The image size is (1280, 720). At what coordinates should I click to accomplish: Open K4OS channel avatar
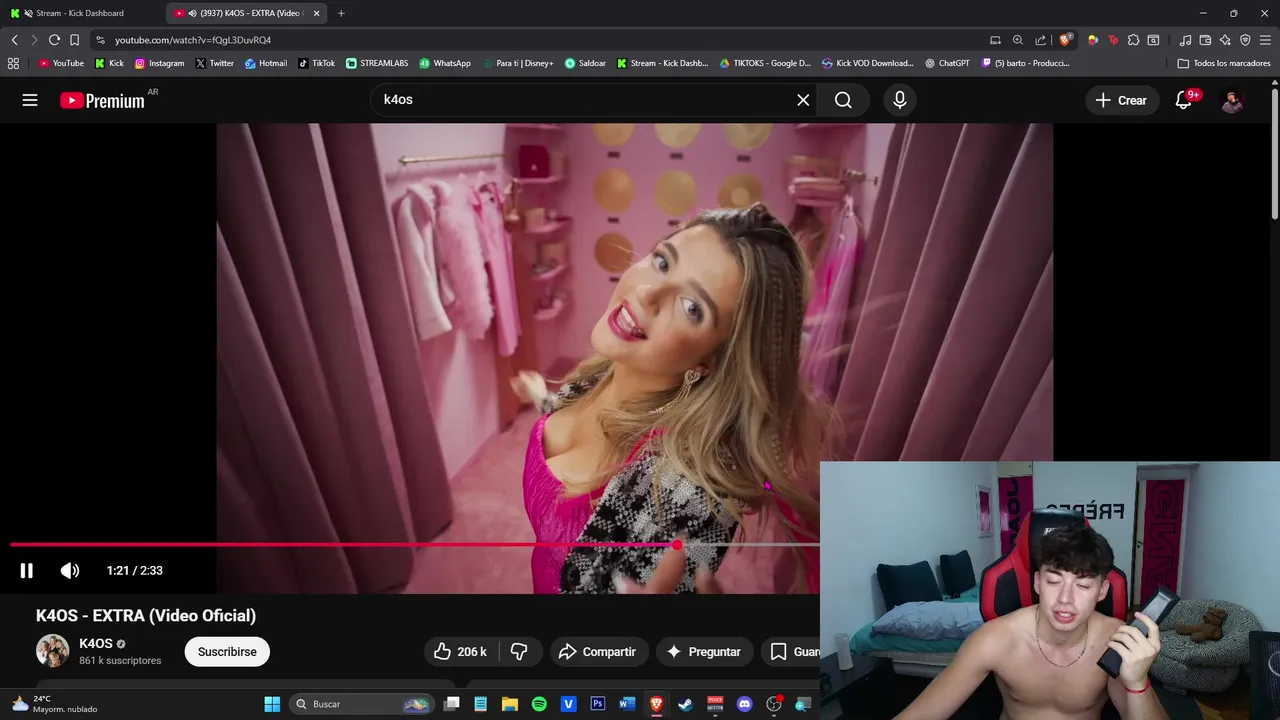[52, 651]
